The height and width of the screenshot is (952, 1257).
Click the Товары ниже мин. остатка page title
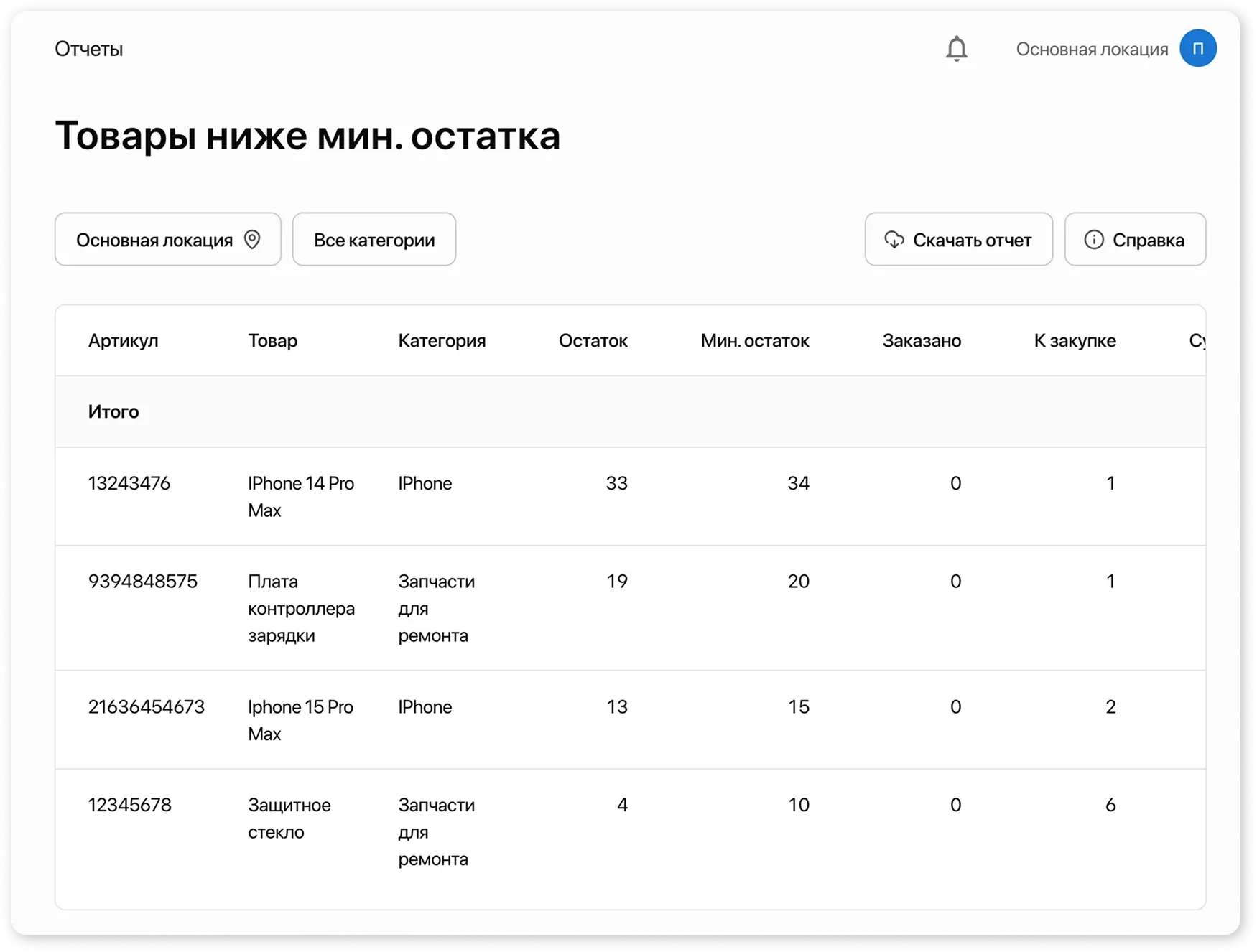click(x=307, y=136)
